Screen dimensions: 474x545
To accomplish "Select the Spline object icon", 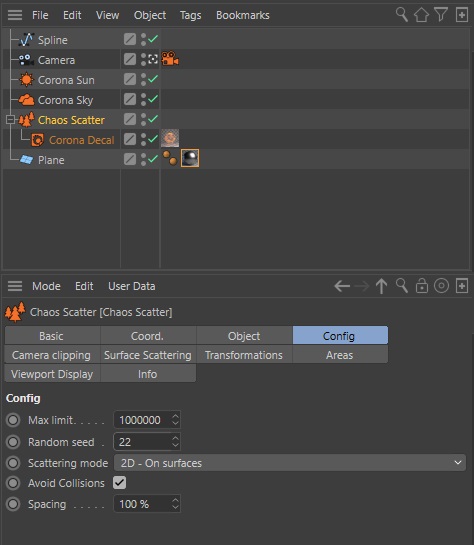I will pyautogui.click(x=26, y=40).
